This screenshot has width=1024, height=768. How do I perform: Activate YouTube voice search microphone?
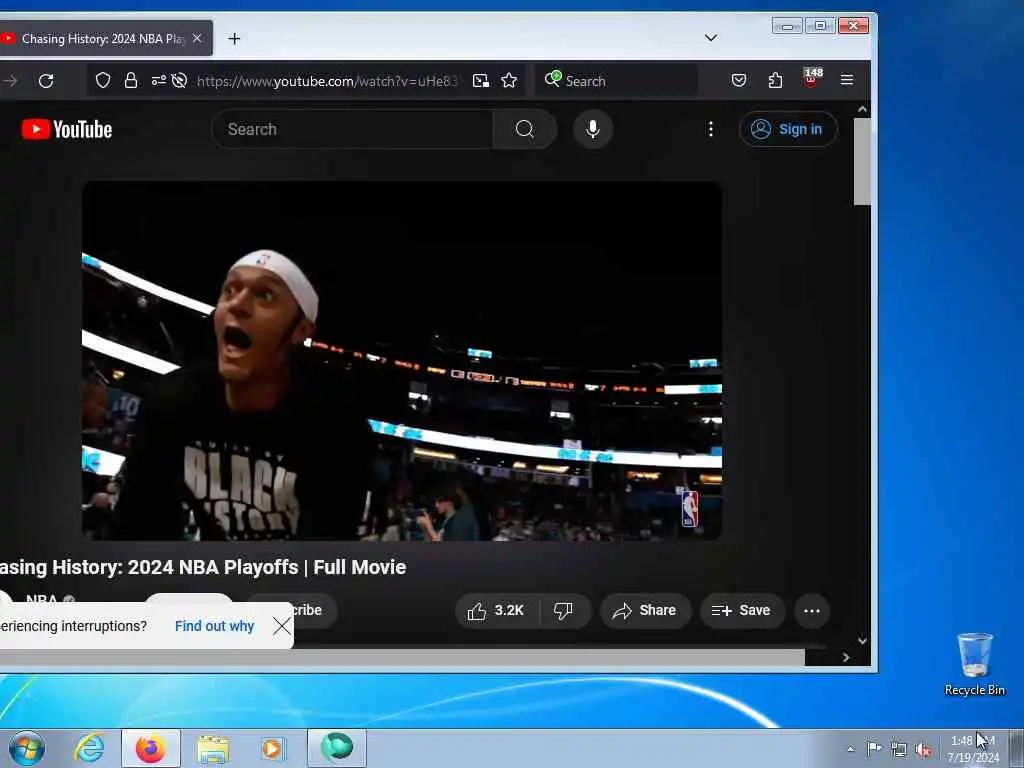pyautogui.click(x=593, y=129)
